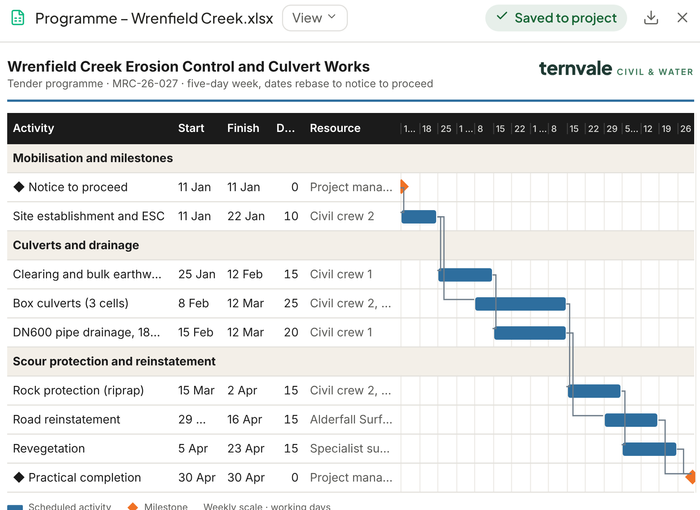
Task: Click the truncated D... duration column header
Action: tap(286, 128)
